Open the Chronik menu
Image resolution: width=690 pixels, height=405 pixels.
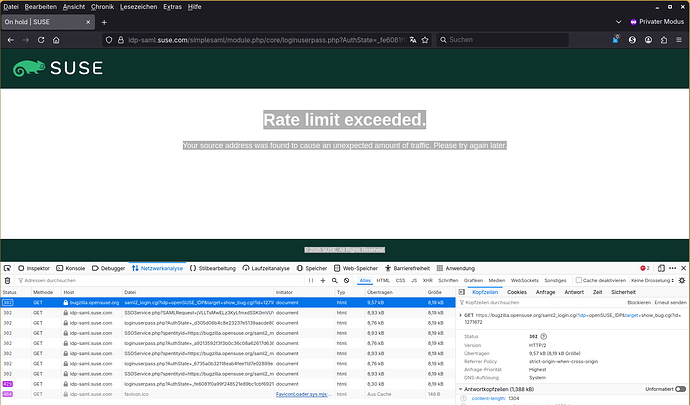point(102,7)
